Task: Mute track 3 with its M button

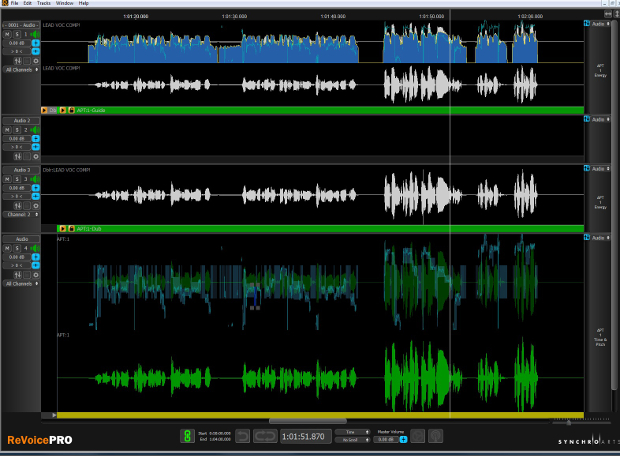Action: (7, 179)
